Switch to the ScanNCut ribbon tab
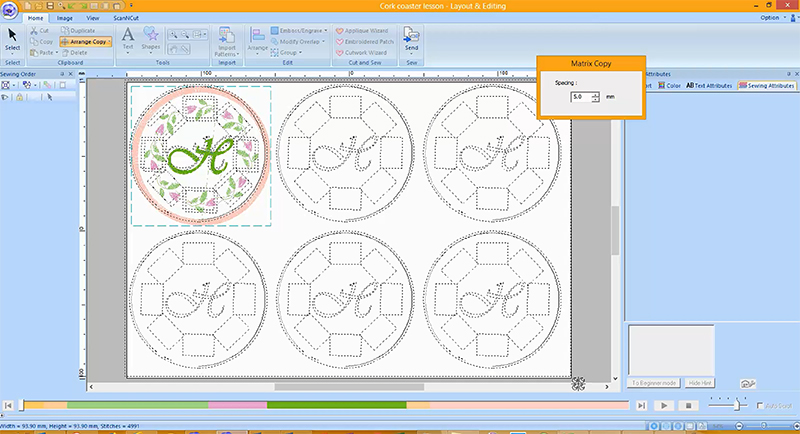 point(126,18)
